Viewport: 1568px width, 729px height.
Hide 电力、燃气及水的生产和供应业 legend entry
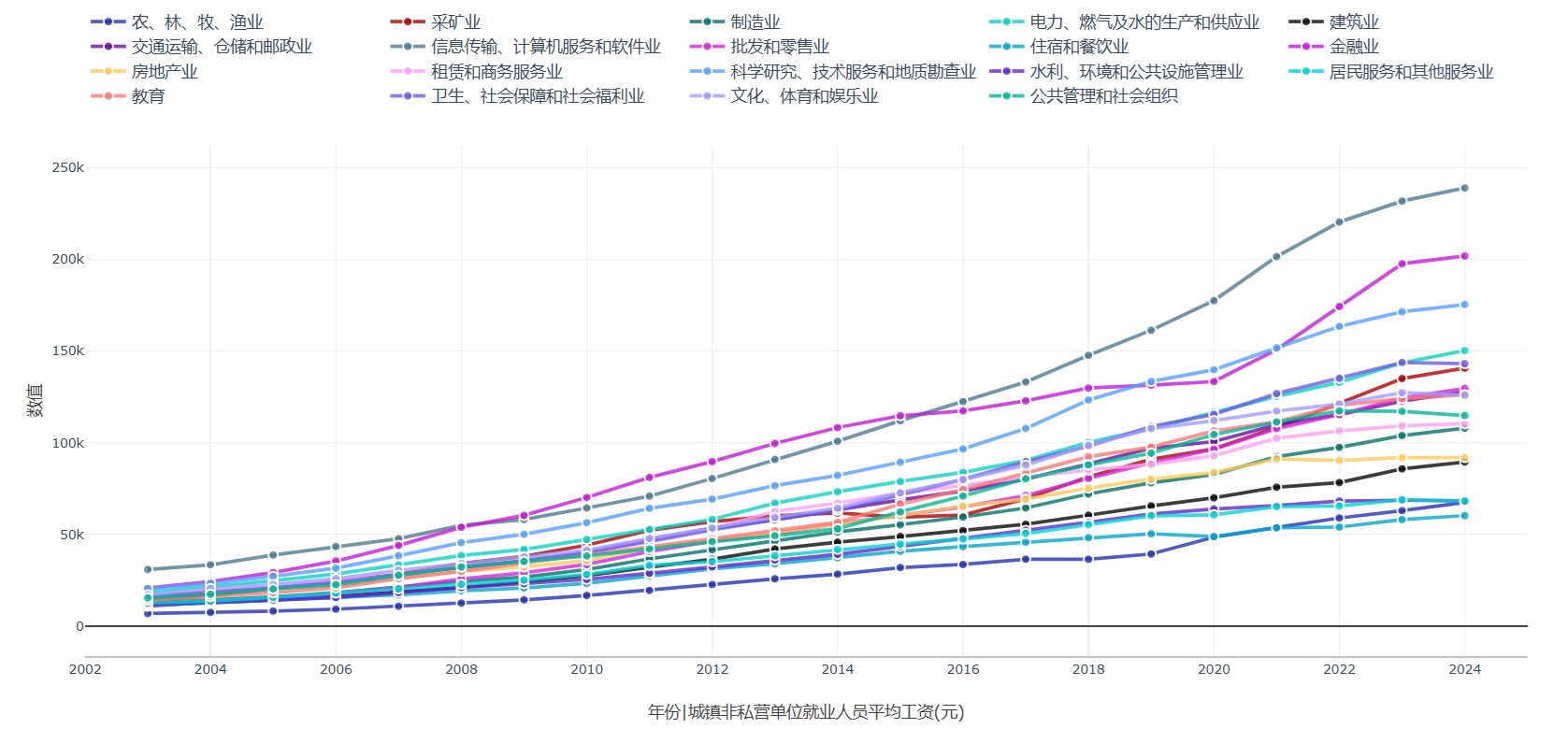tap(1125, 21)
